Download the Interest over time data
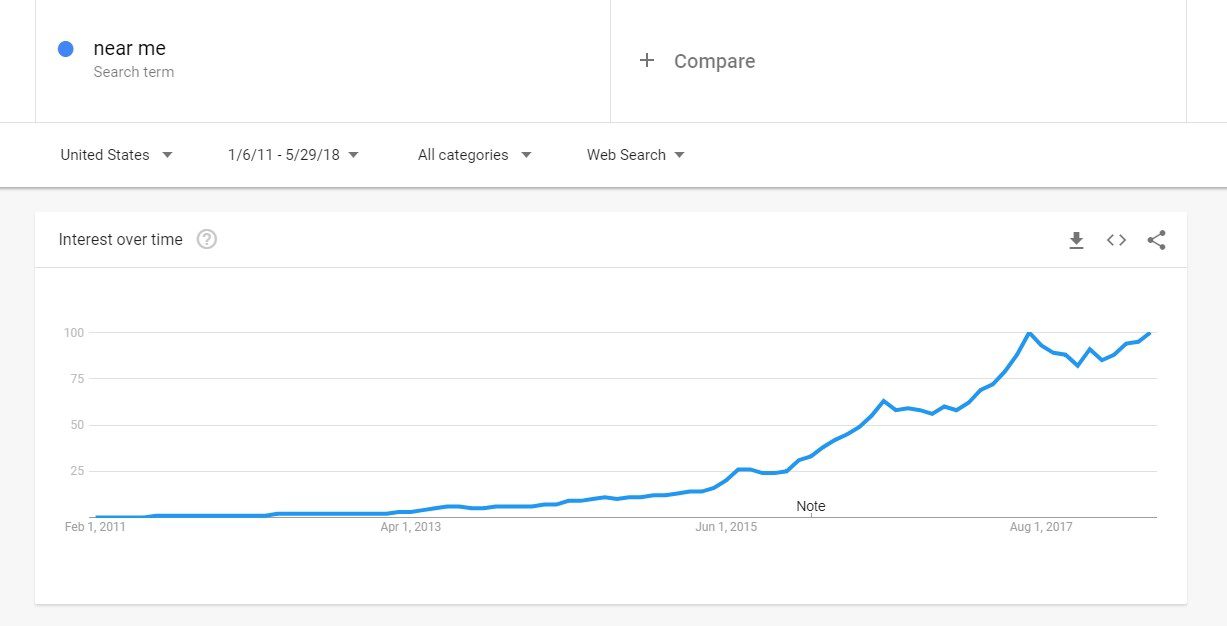 [x=1076, y=240]
